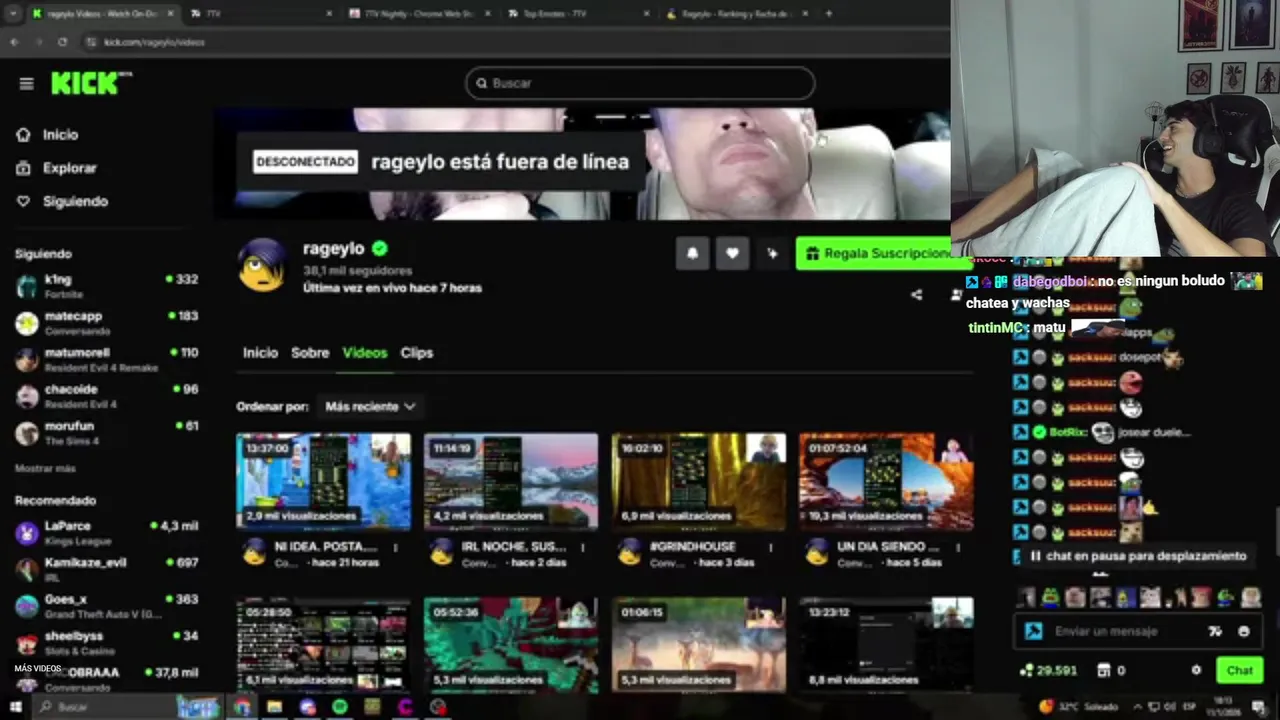Switch to the Inicio channel tab

tap(260, 353)
